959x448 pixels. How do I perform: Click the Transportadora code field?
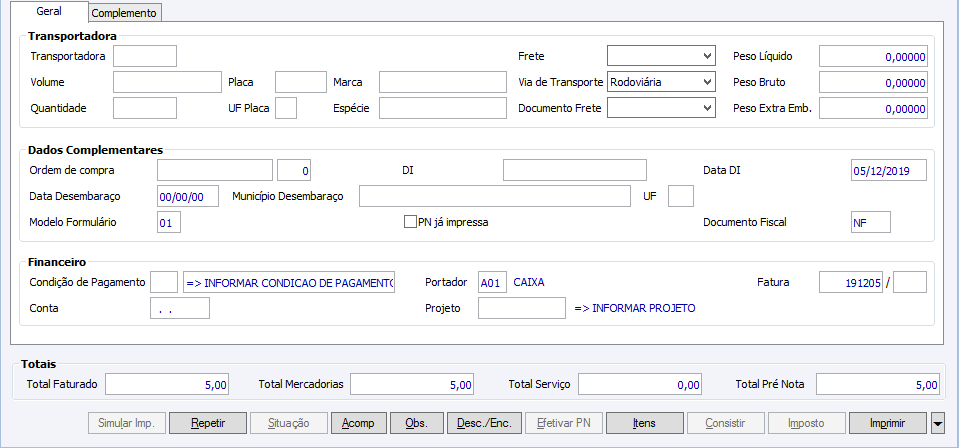point(145,56)
